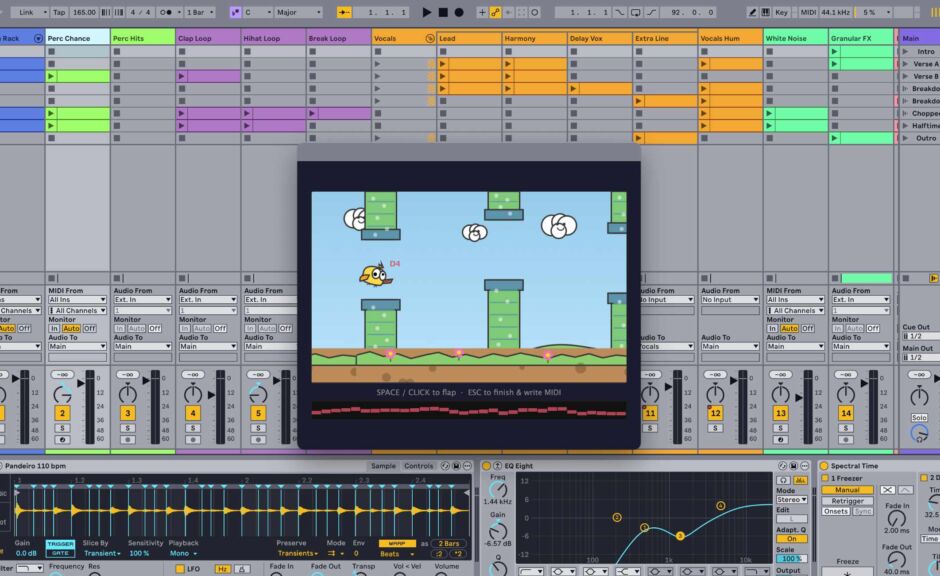Stop playback with the transport Stop button
Image resolution: width=940 pixels, height=576 pixels.
tap(443, 12)
